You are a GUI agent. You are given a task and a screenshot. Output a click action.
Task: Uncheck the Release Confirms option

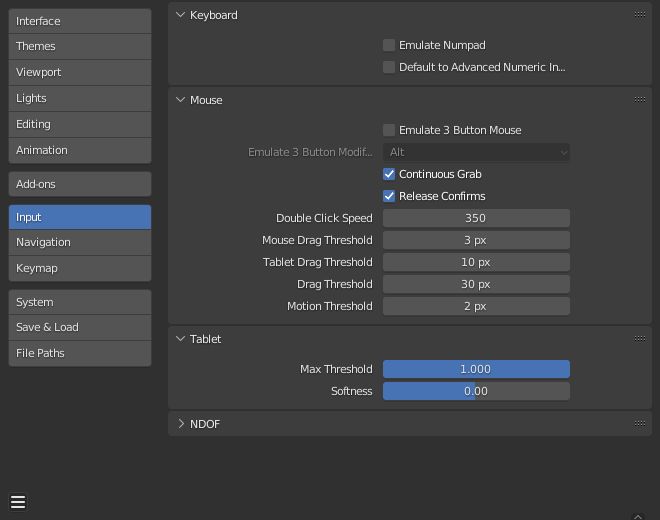point(389,196)
